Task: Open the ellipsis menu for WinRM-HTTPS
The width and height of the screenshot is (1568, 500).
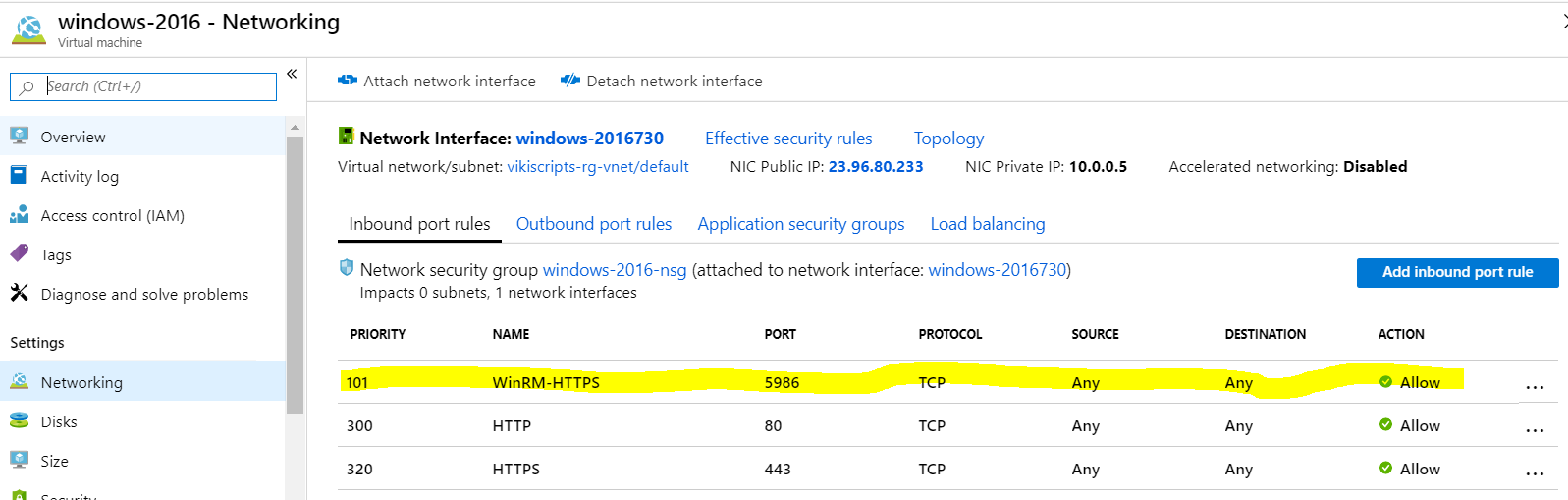Action: pos(1535,388)
